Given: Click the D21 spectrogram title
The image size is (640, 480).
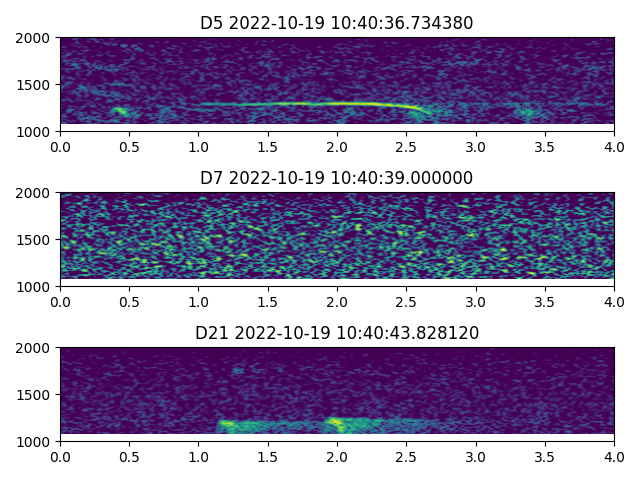Looking at the screenshot, I should (337, 333).
